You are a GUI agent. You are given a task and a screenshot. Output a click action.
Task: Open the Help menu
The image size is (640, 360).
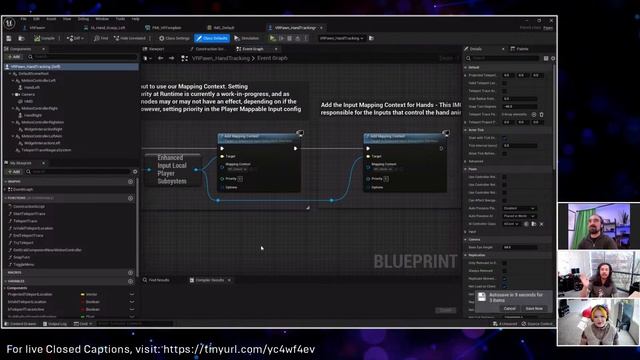[136, 19]
